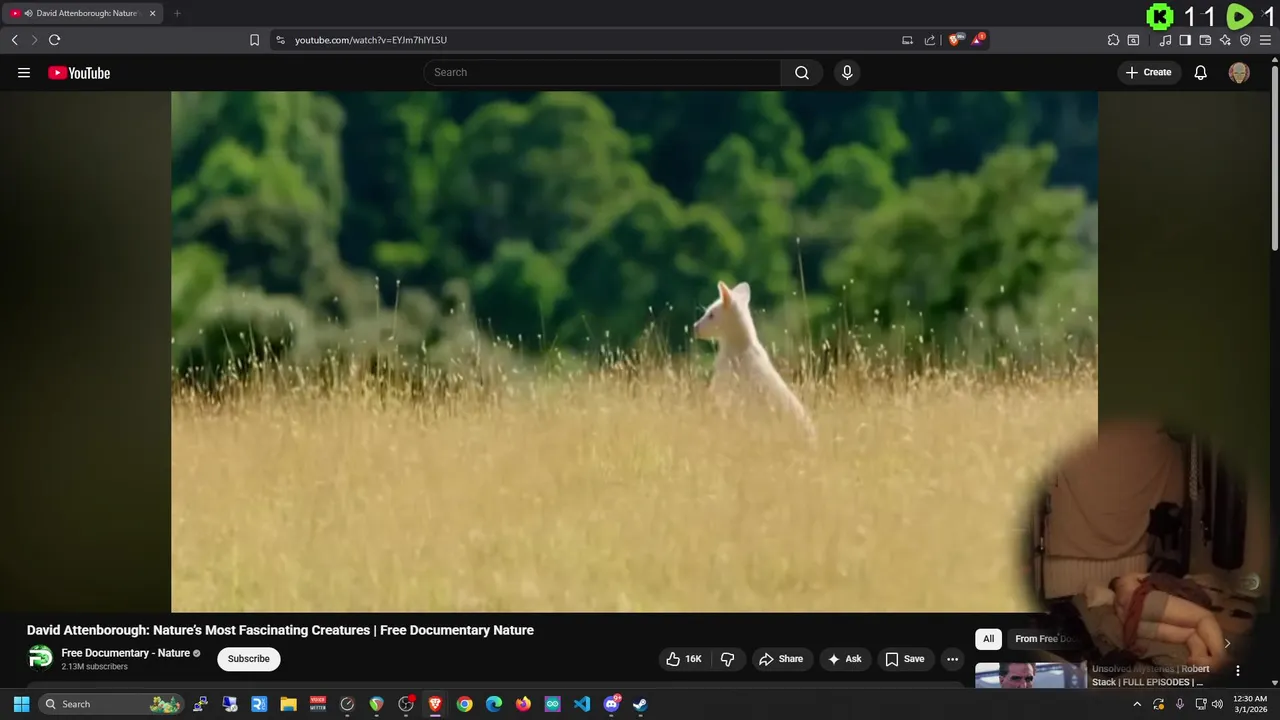Open the Windows Start menu
Image resolution: width=1280 pixels, height=720 pixels.
click(21, 704)
